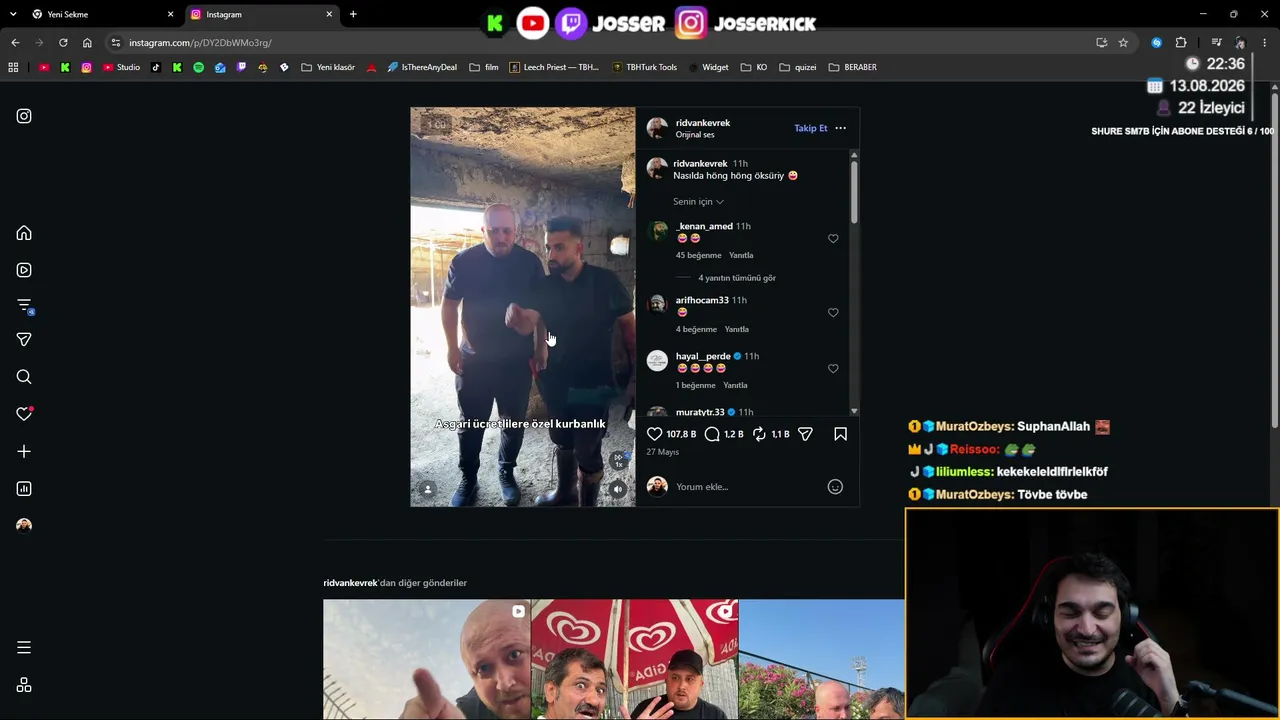Screen dimensions: 1280x720
Task: Open the emoji picker for the comment
Action: [x=835, y=487]
